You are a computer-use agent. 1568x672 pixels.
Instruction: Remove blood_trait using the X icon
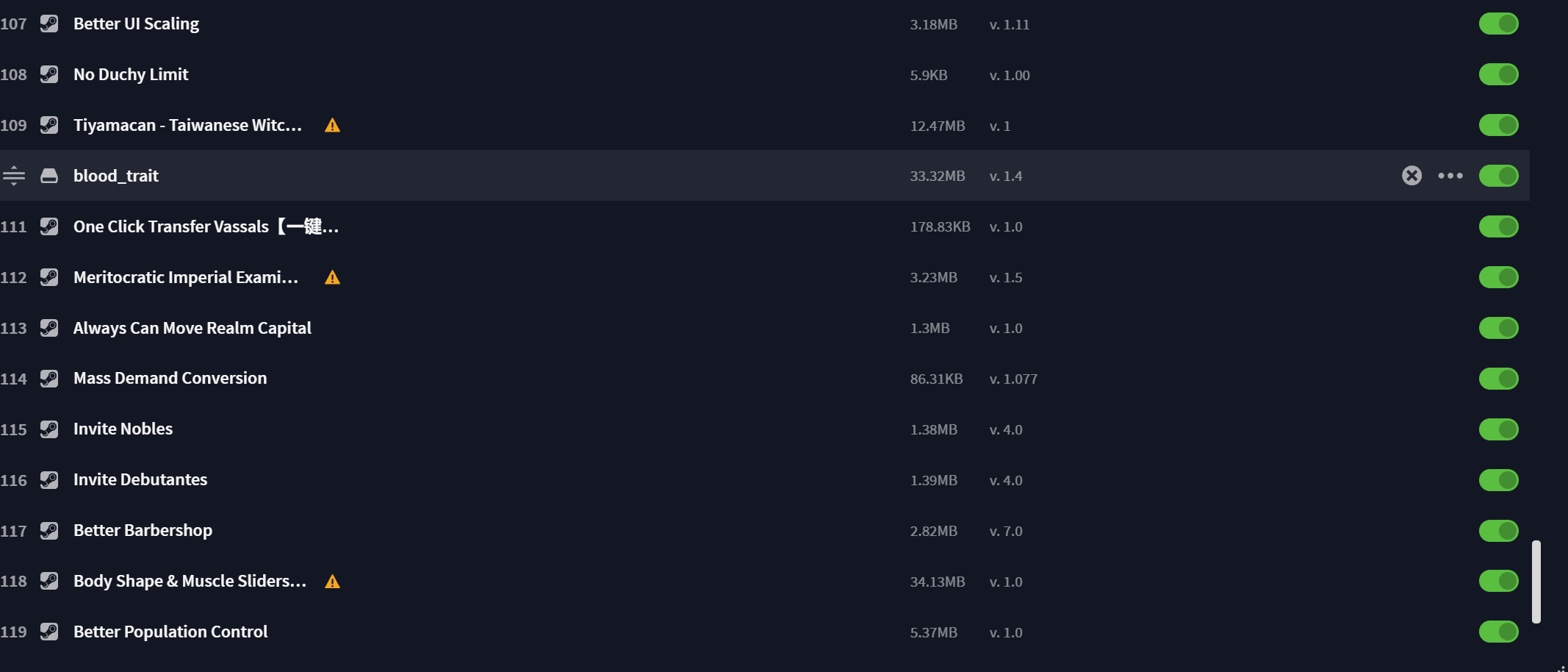pos(1411,176)
